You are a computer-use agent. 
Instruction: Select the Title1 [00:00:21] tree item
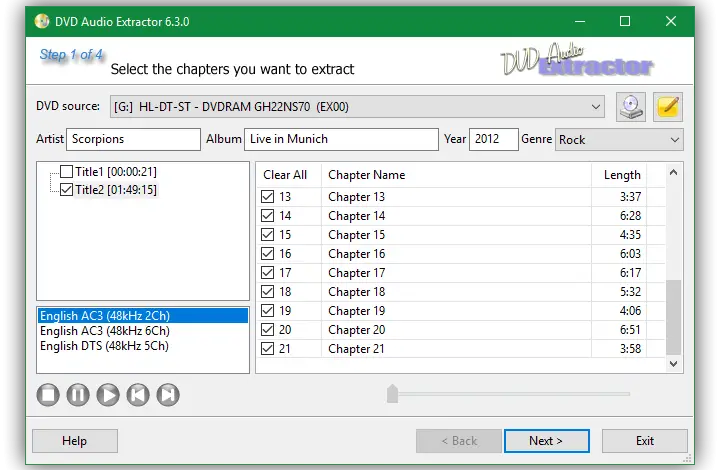[x=116, y=172]
